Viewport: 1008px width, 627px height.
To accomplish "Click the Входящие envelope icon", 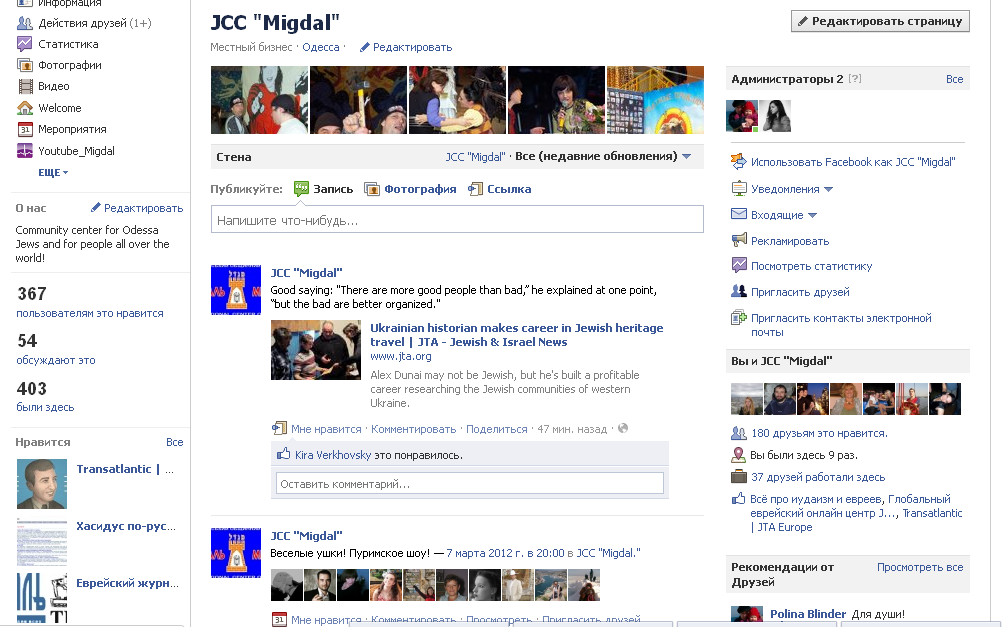I will [739, 214].
